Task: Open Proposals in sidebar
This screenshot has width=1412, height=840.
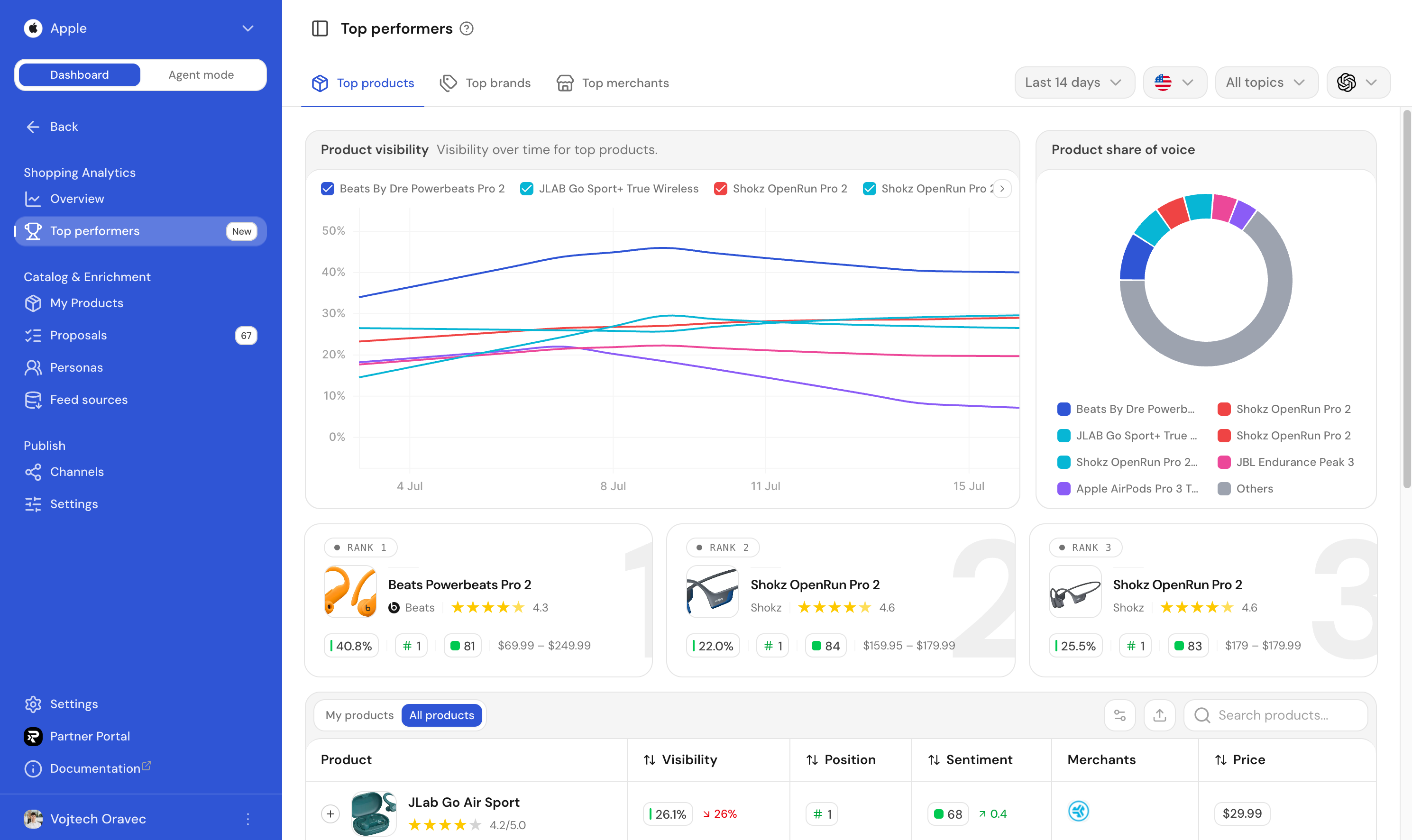Action: (140, 335)
